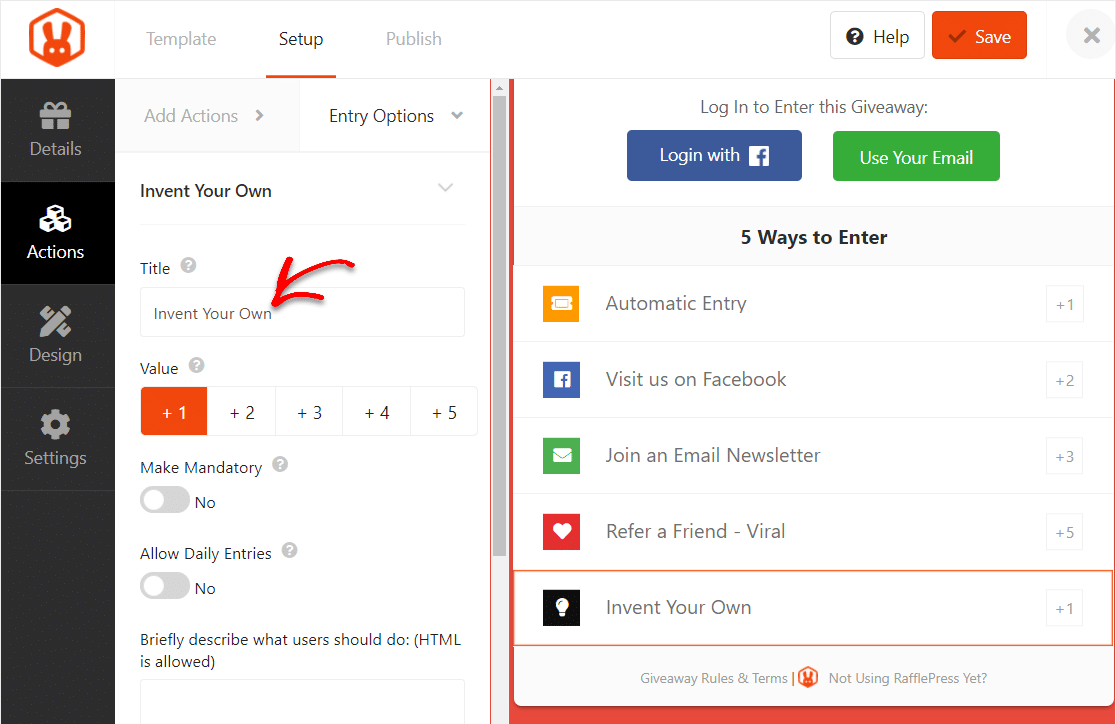The image size is (1116, 724).
Task: Switch to the Publish tab
Action: click(x=414, y=39)
